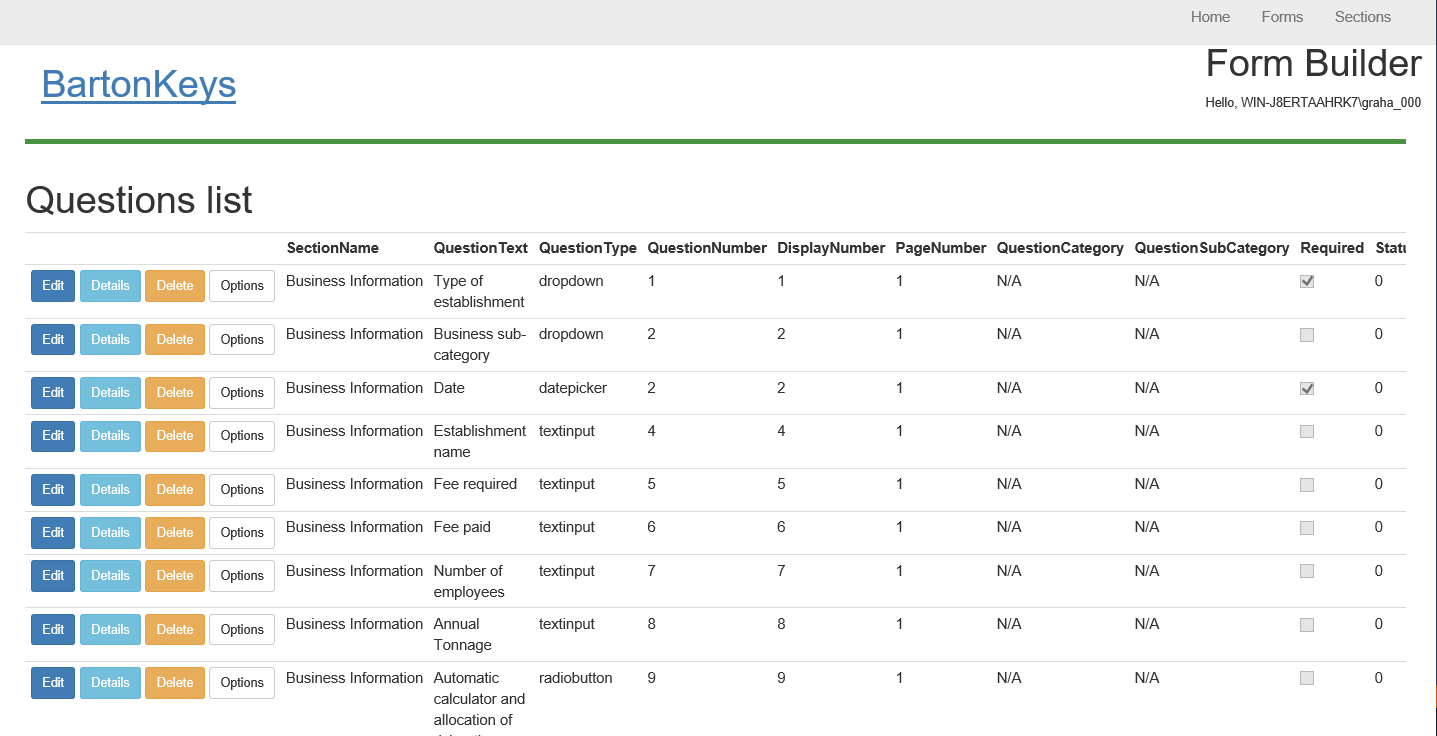Click the QuestionType column header
The height and width of the screenshot is (736, 1437).
[587, 248]
